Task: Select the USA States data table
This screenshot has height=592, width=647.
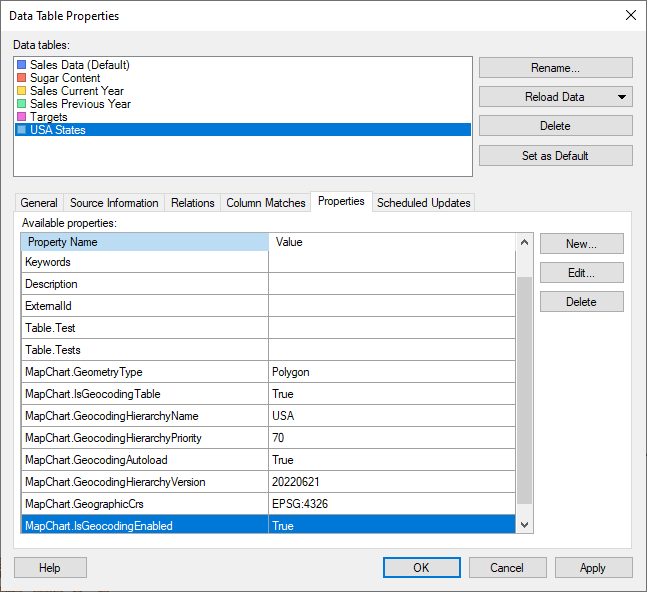Action: pyautogui.click(x=243, y=130)
